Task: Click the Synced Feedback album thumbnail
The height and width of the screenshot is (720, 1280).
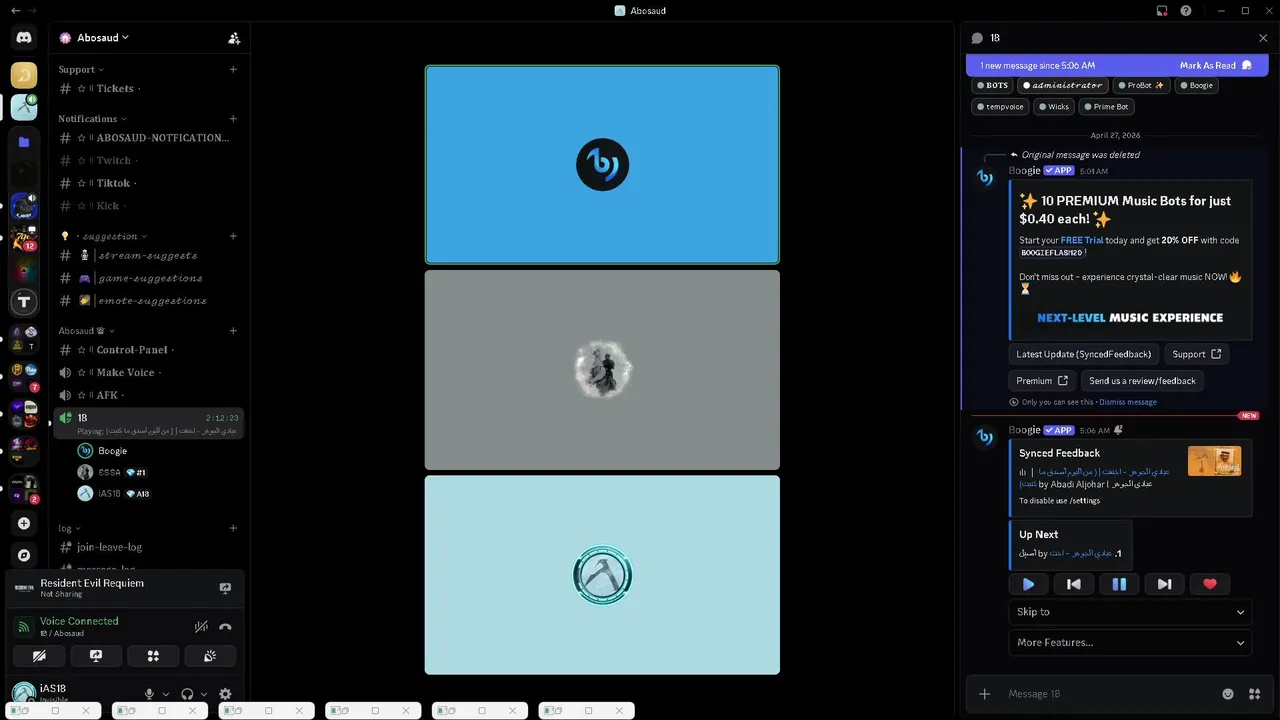Action: 1214,461
